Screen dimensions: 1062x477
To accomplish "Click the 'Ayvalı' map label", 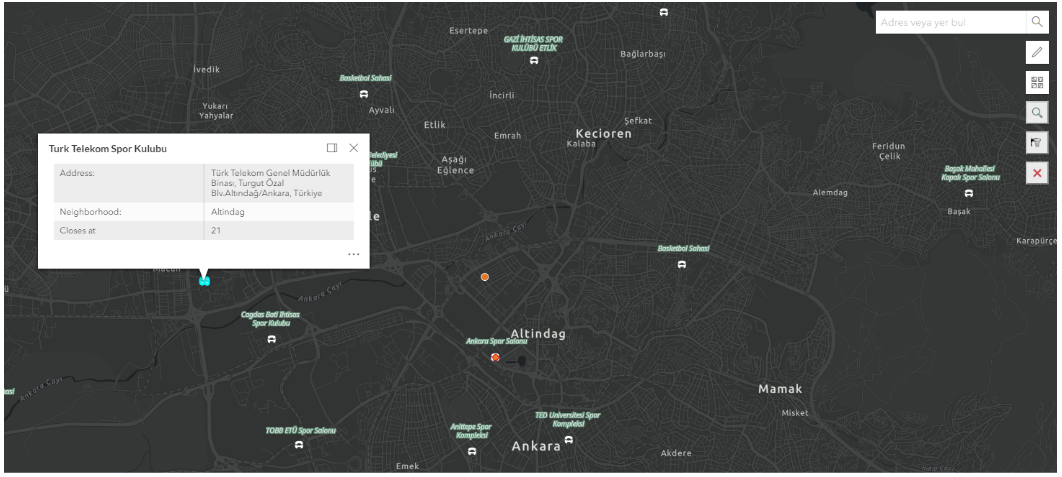I will pyautogui.click(x=381, y=110).
